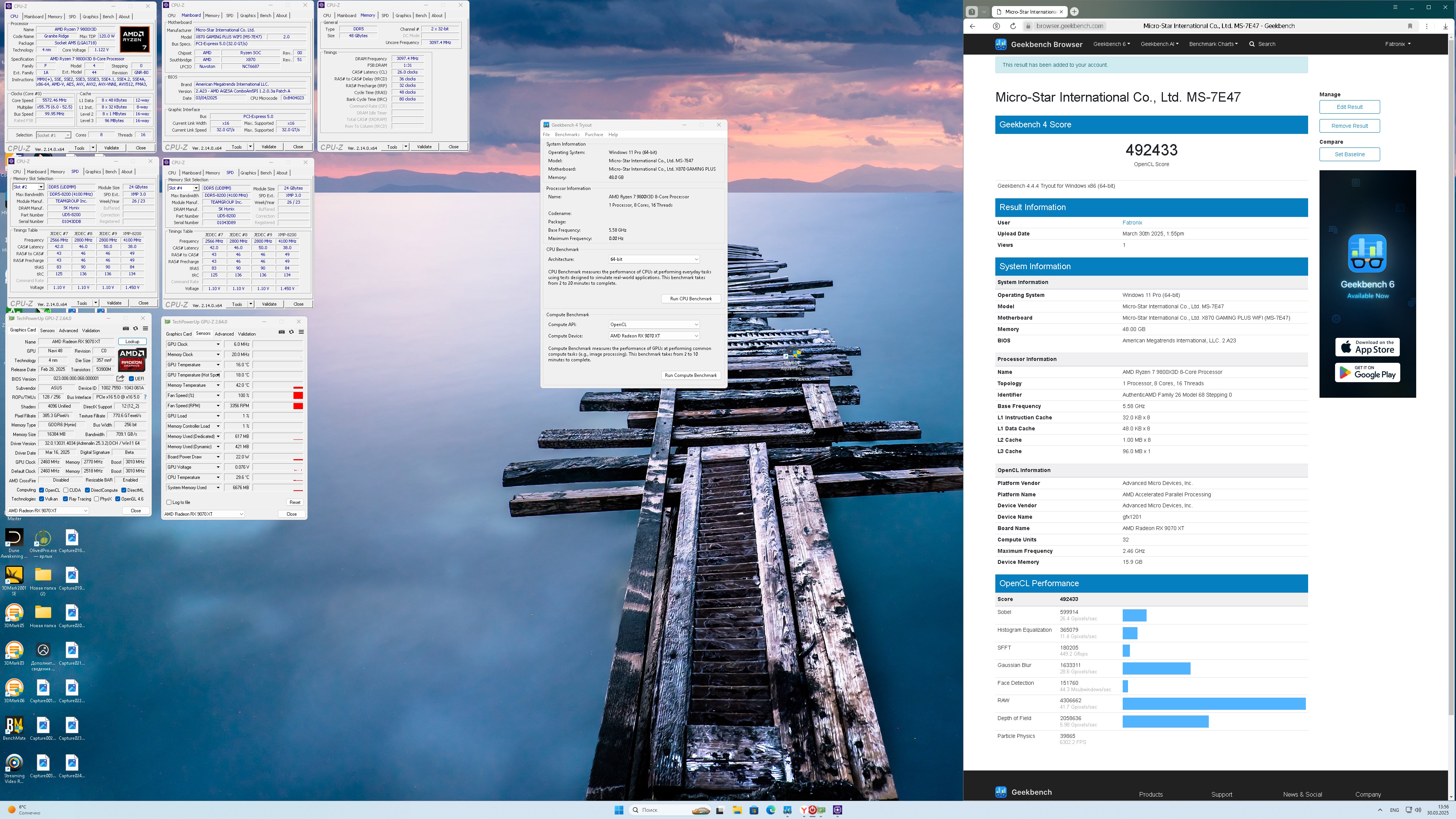
Task: Click the BIOS export share icon
Action: [x=121, y=378]
